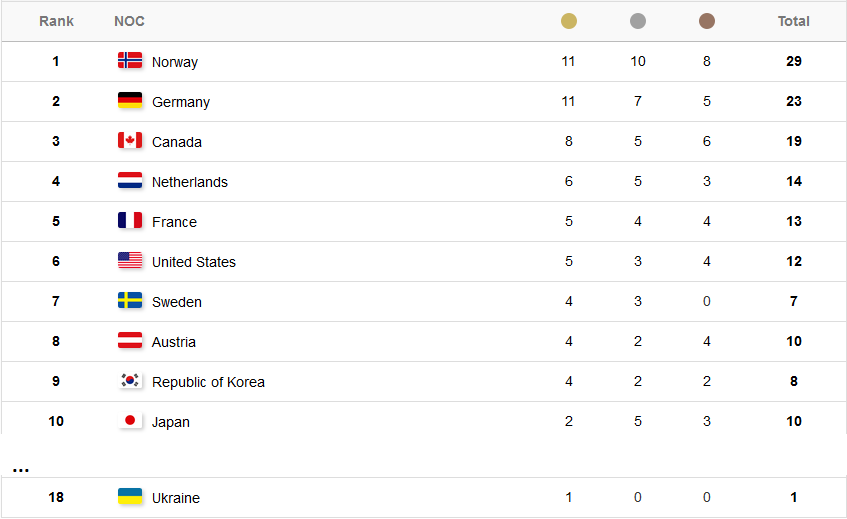Click the Sweden flag icon
Image resolution: width=847 pixels, height=519 pixels.
tap(130, 301)
